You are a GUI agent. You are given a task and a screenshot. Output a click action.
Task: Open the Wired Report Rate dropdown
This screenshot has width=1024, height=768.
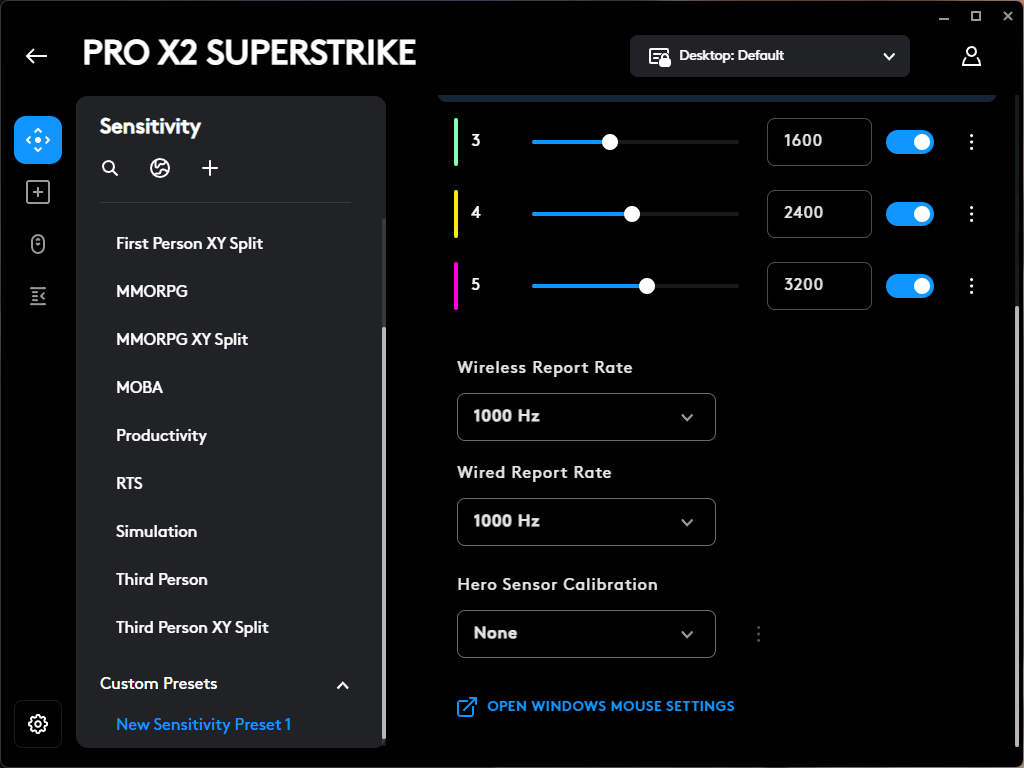coord(586,522)
